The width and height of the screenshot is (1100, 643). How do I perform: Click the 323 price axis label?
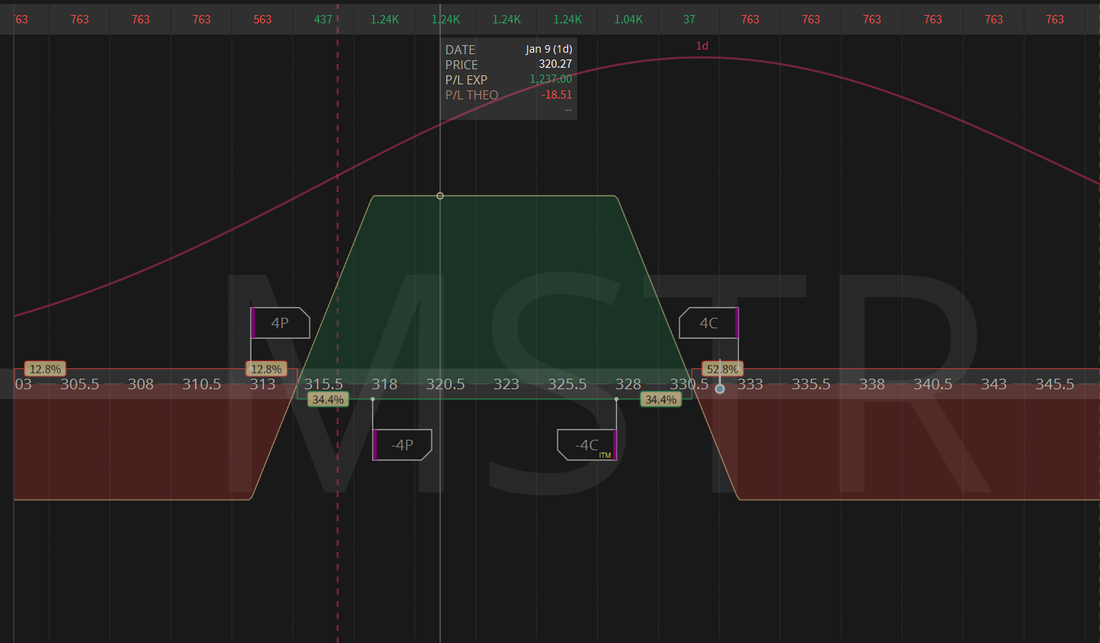coord(507,384)
